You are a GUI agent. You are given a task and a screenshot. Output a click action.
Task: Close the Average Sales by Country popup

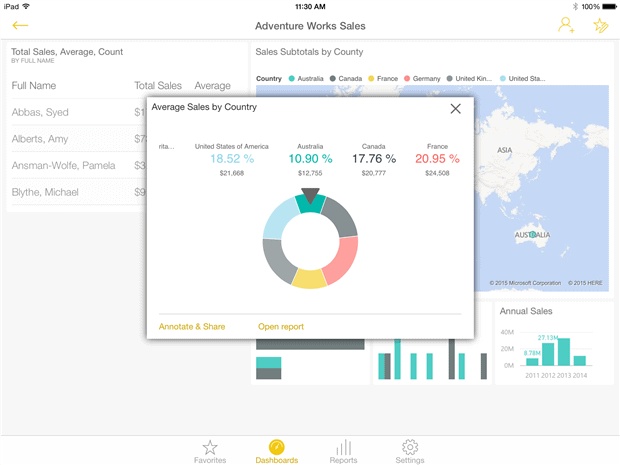click(456, 109)
